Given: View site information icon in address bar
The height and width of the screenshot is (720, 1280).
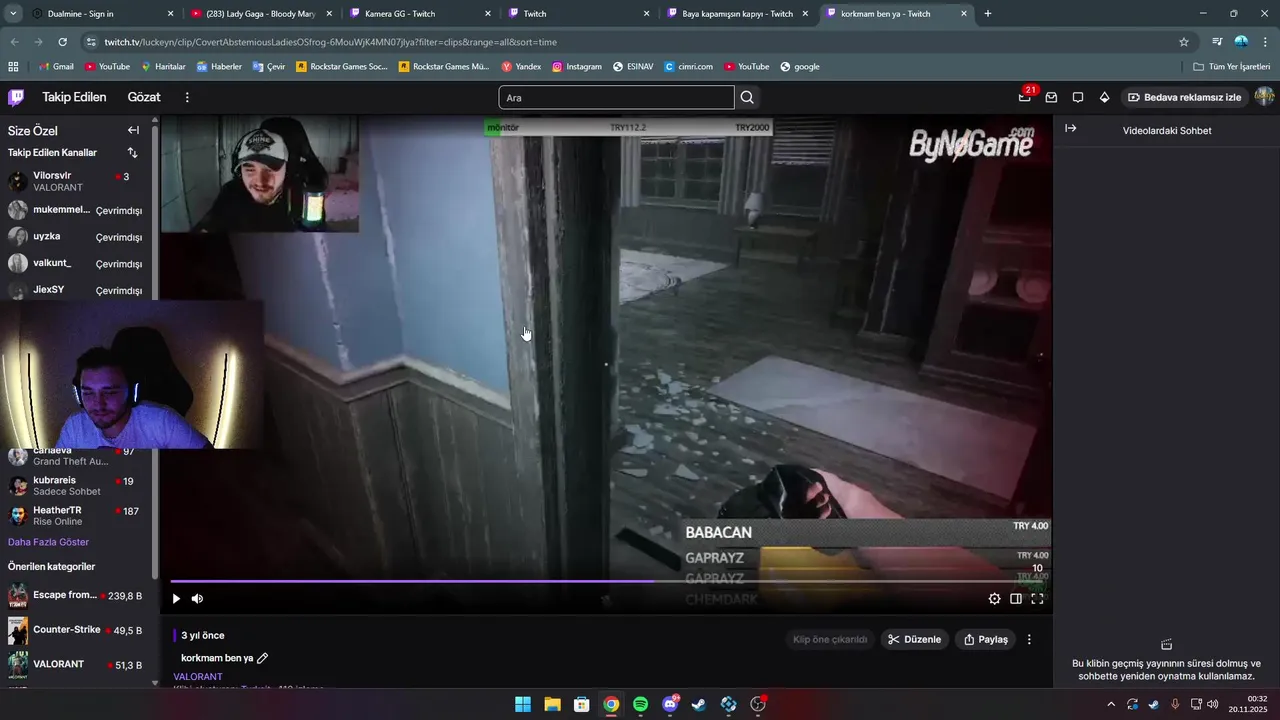Looking at the screenshot, I should point(91,42).
